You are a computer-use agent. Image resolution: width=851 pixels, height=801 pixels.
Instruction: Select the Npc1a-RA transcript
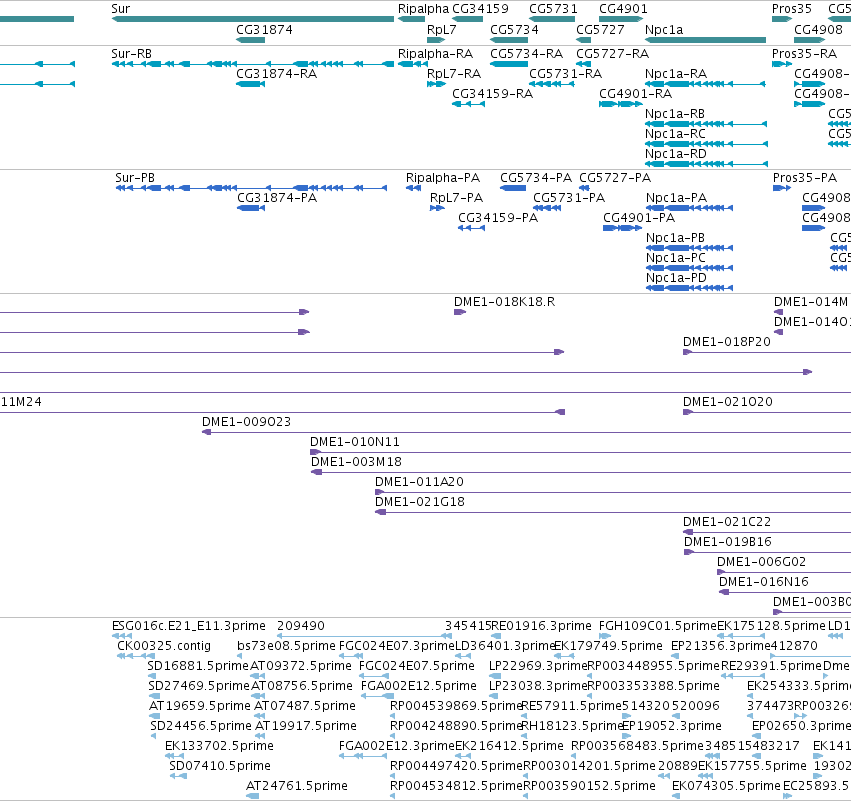coord(706,84)
